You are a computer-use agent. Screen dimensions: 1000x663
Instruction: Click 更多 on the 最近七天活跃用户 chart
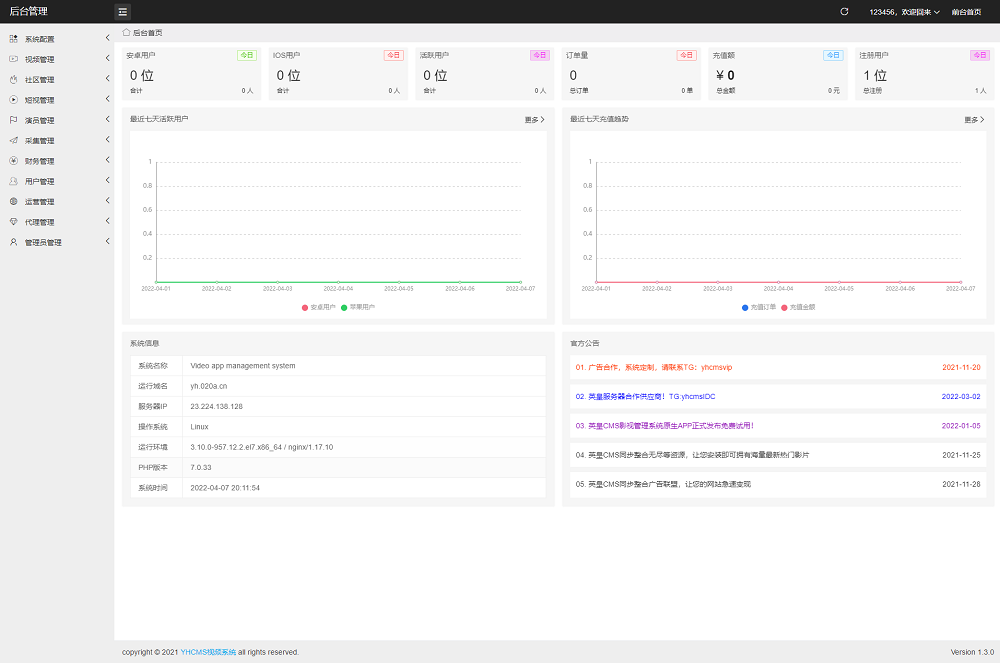point(535,120)
